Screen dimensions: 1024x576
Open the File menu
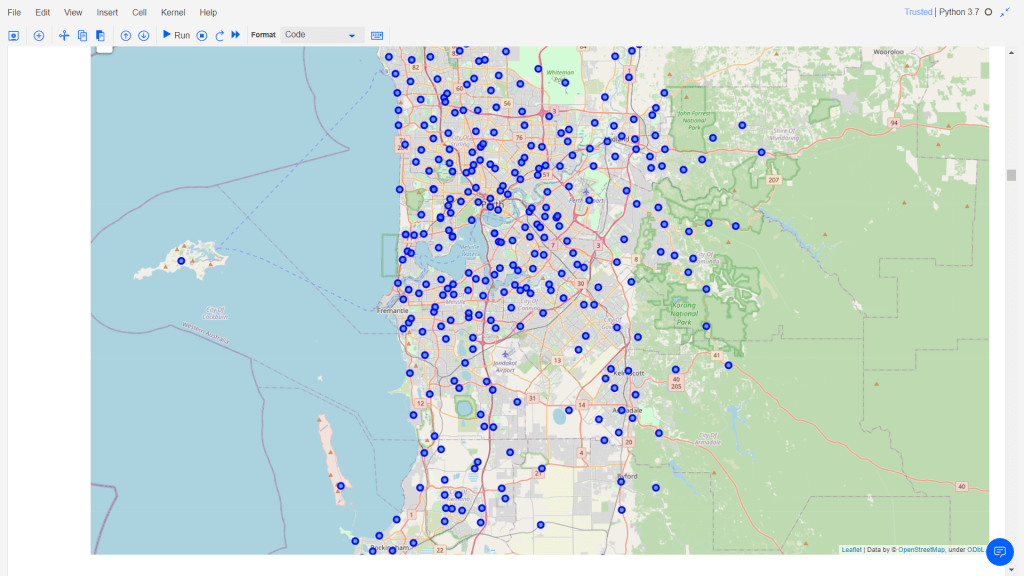14,12
